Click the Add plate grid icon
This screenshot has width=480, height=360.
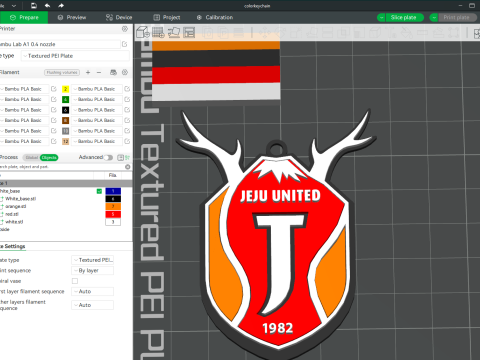click(158, 32)
